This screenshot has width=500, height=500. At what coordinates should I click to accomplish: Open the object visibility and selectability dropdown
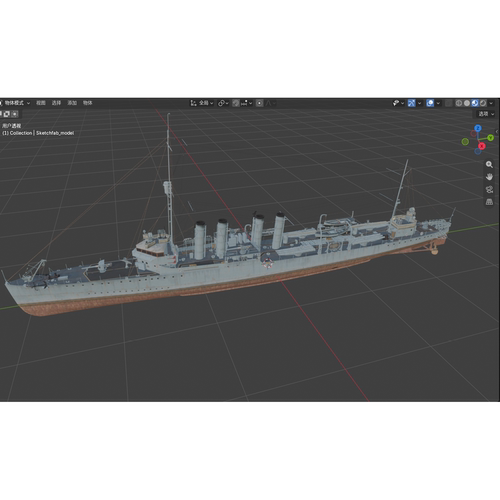398,103
